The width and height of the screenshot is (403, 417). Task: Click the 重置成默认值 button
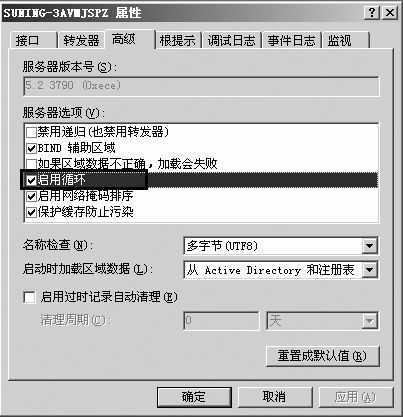(x=323, y=356)
